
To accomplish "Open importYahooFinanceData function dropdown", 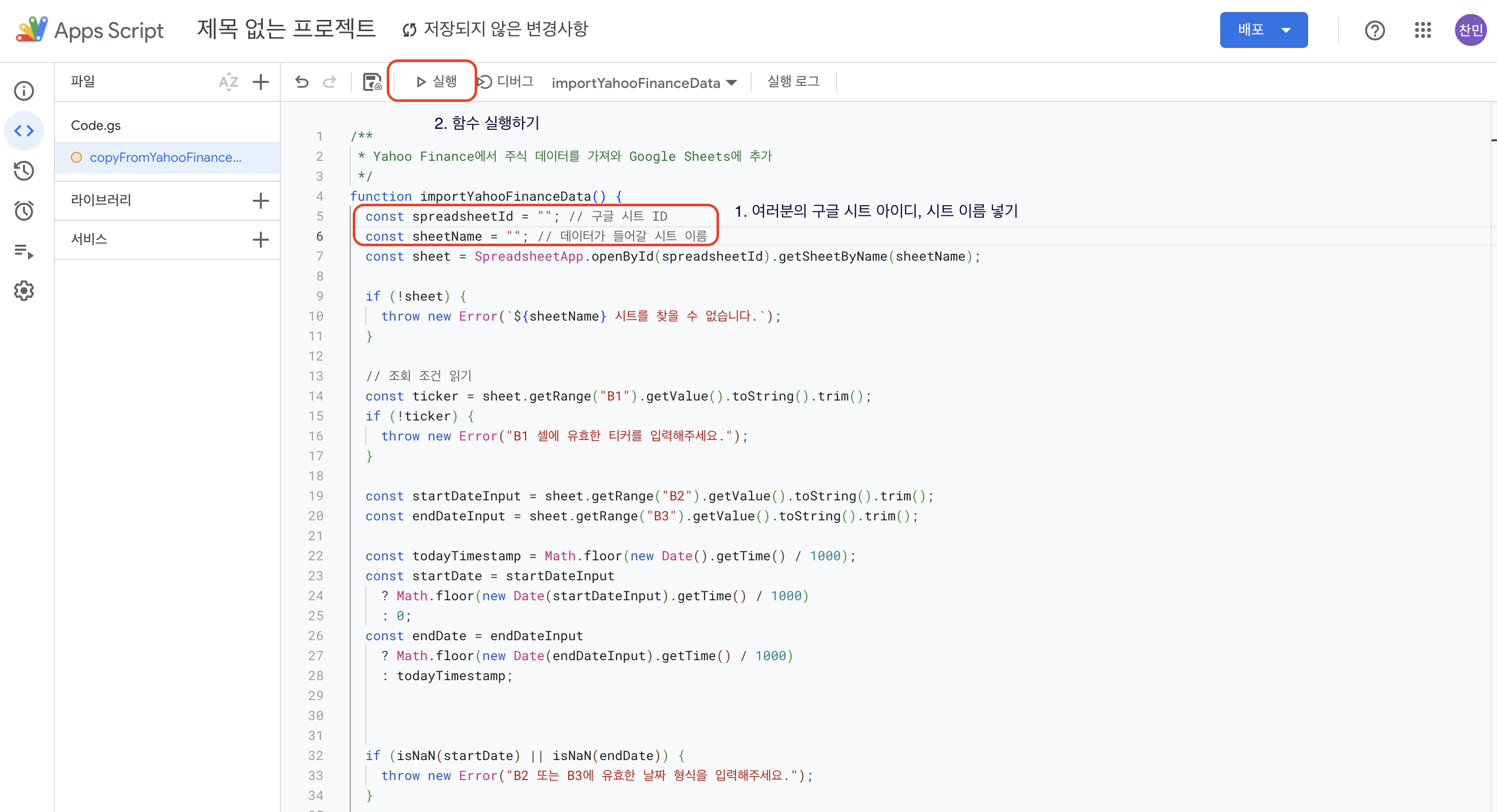I will tap(644, 83).
